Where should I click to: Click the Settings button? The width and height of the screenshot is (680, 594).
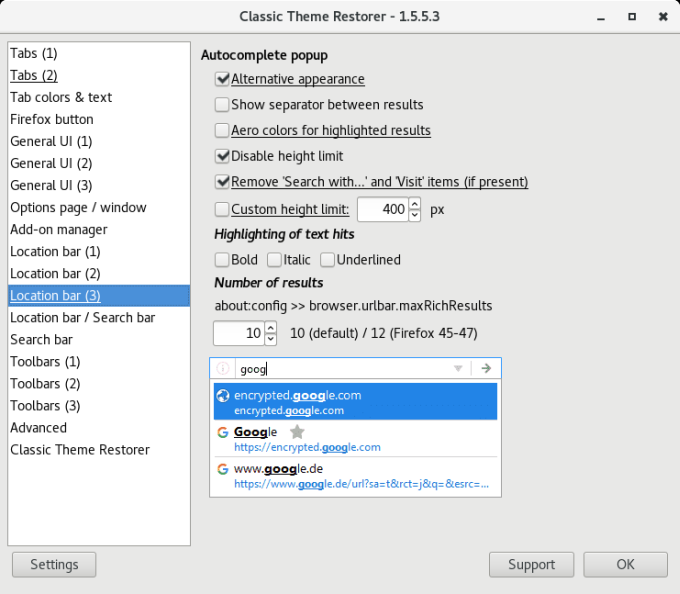click(54, 565)
